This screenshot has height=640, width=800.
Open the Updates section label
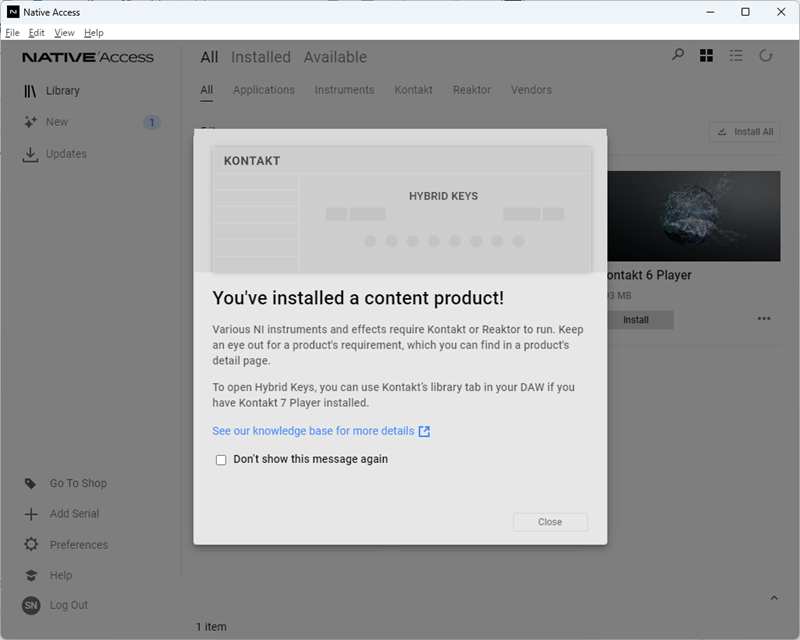(x=66, y=154)
